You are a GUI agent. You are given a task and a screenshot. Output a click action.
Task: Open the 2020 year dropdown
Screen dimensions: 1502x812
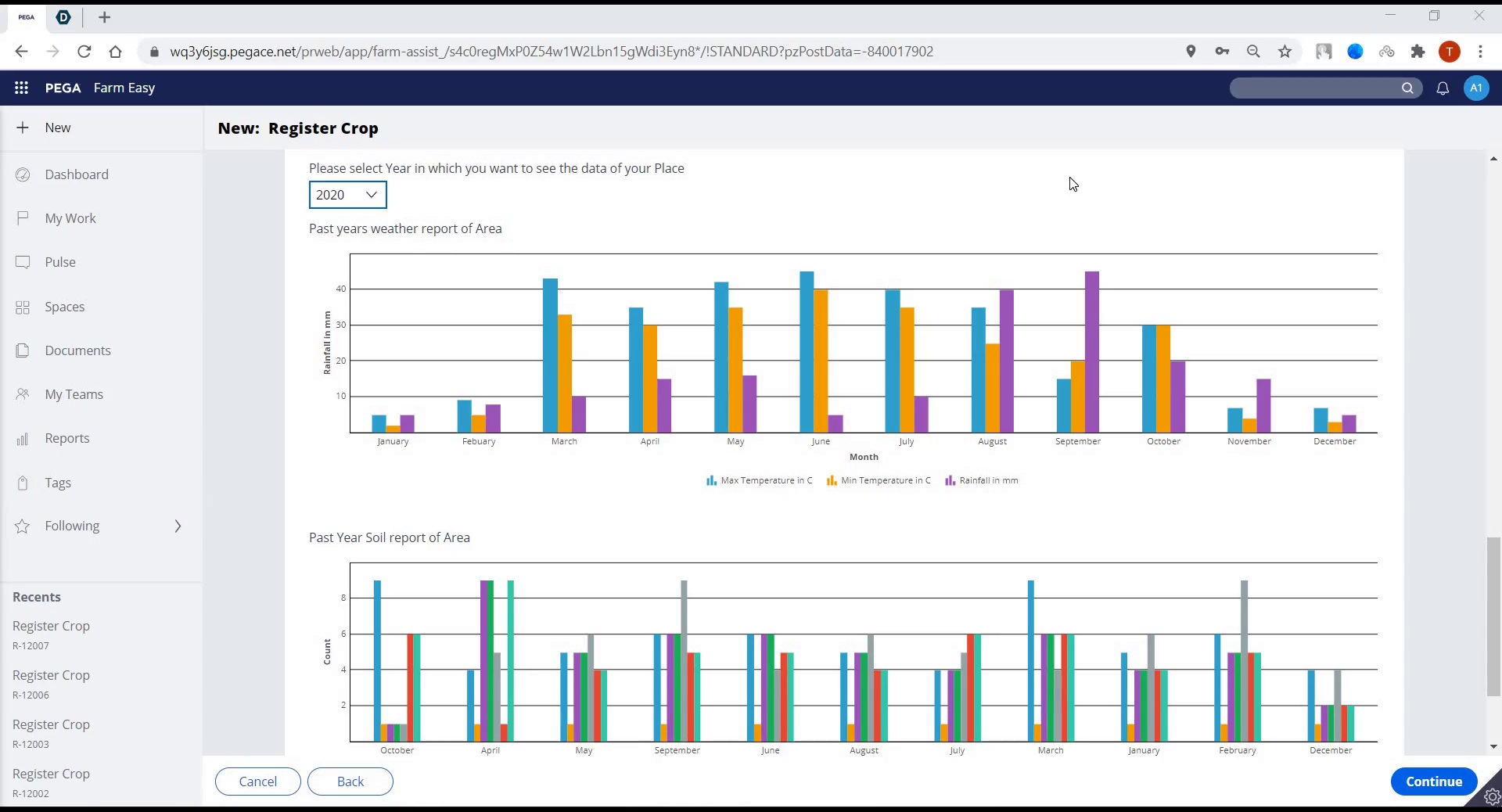[x=347, y=195]
